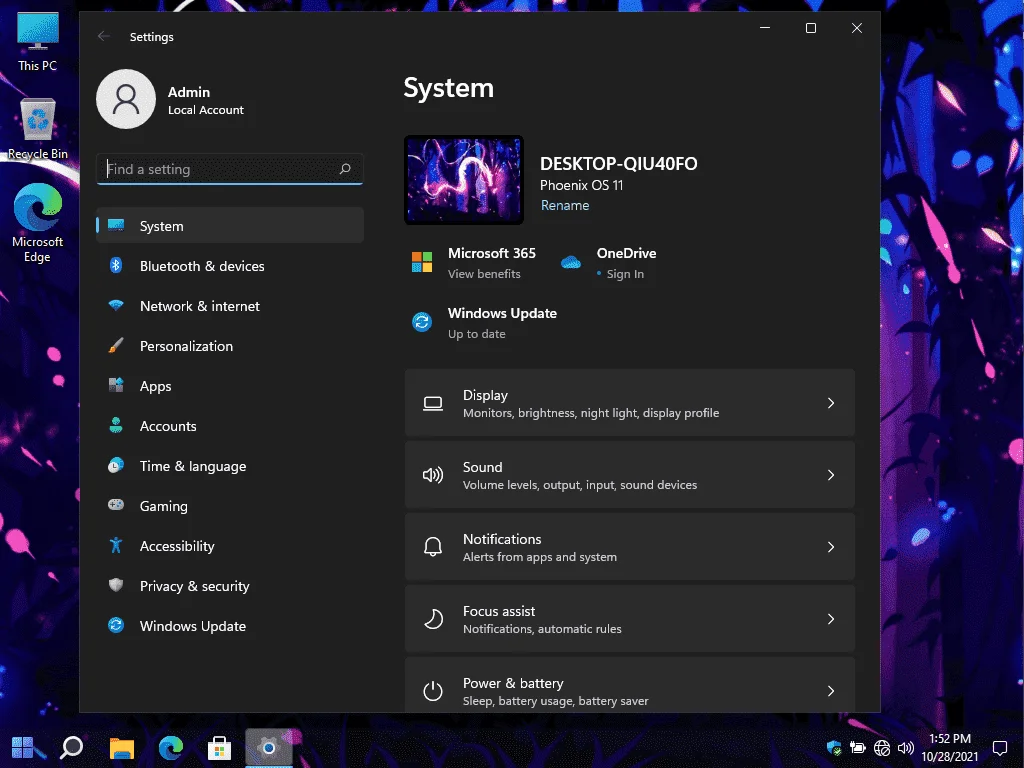
Task: Expand Sound via its chevron arrow
Action: (831, 475)
